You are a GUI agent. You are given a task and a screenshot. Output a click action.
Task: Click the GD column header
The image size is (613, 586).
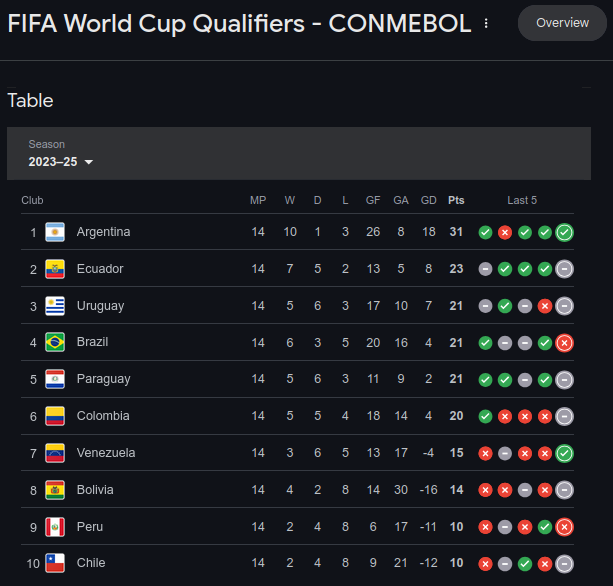pyautogui.click(x=428, y=201)
